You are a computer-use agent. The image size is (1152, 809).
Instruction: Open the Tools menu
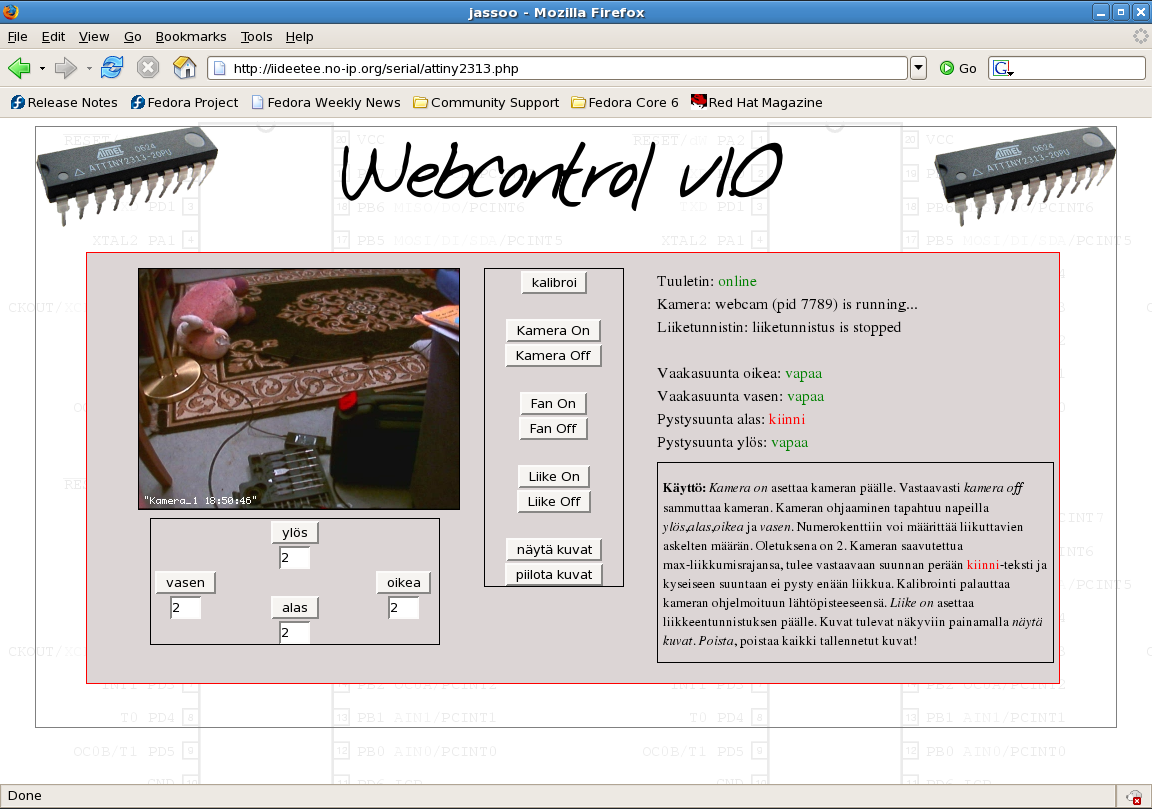(256, 37)
